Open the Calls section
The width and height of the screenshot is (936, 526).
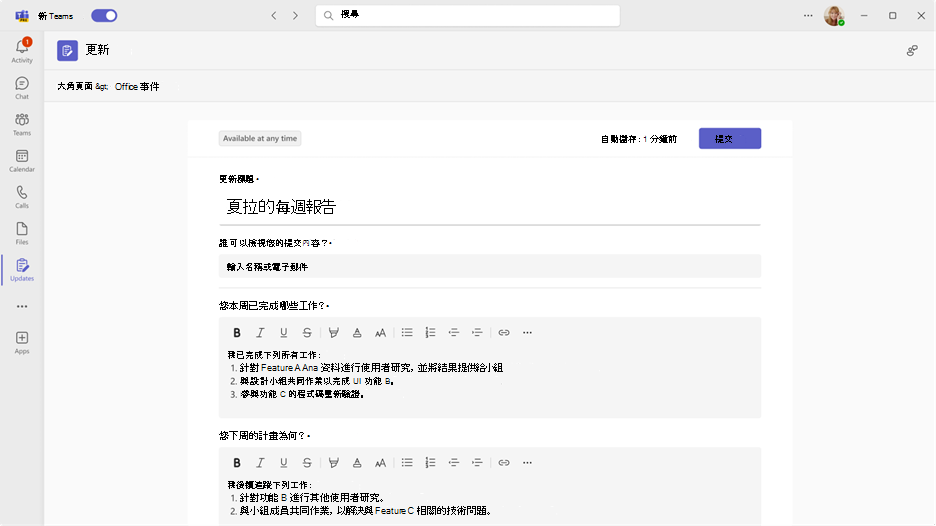(22, 197)
